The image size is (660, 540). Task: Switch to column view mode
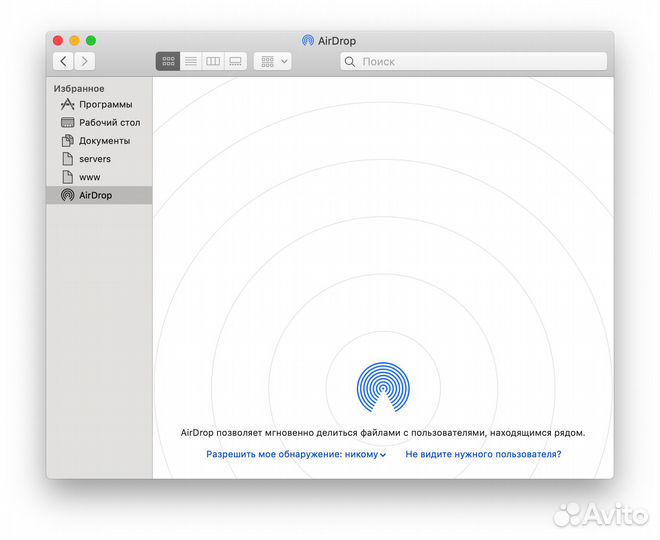coord(213,61)
